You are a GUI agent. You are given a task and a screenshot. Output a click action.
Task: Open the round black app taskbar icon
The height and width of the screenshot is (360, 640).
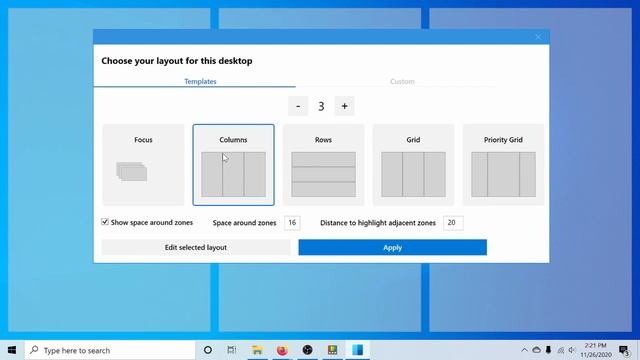307,350
